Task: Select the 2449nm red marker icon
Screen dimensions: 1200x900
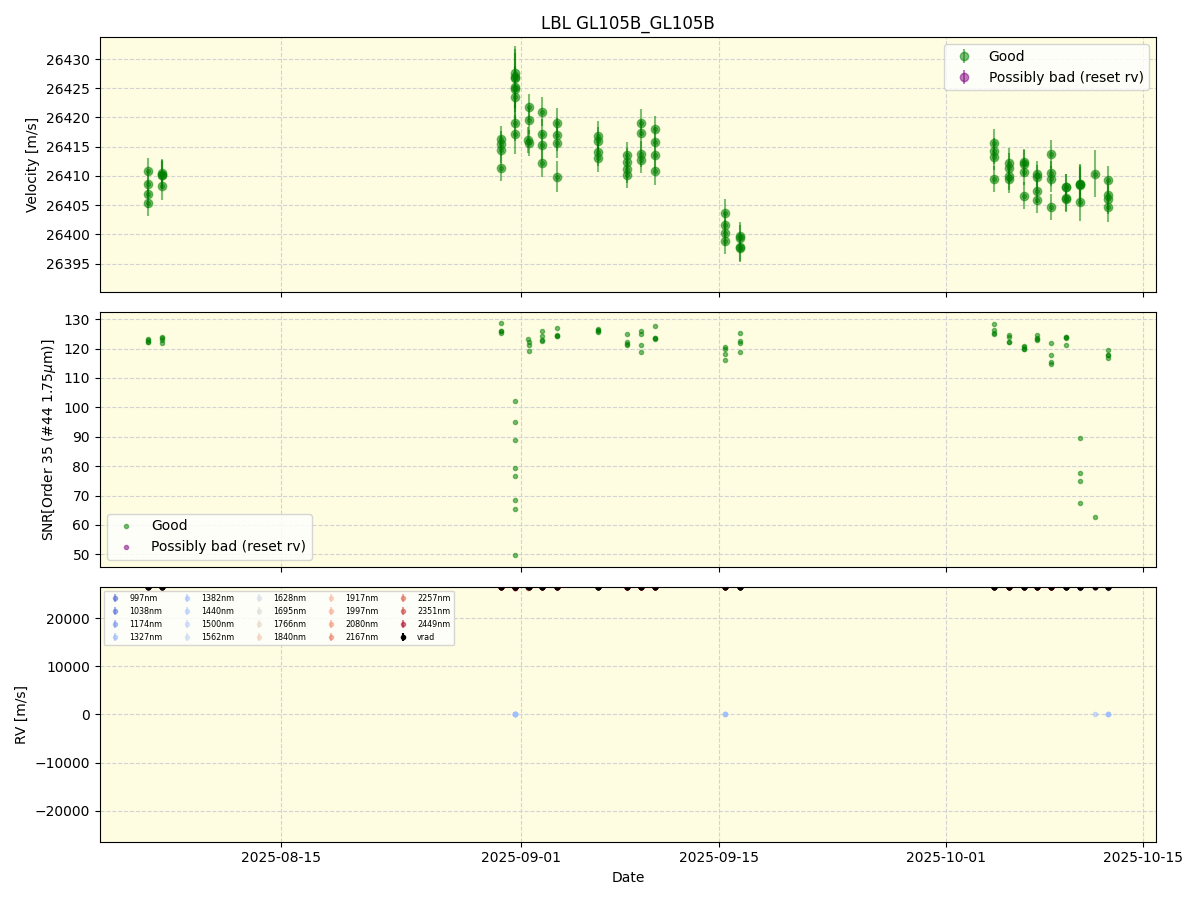Action: coord(403,623)
